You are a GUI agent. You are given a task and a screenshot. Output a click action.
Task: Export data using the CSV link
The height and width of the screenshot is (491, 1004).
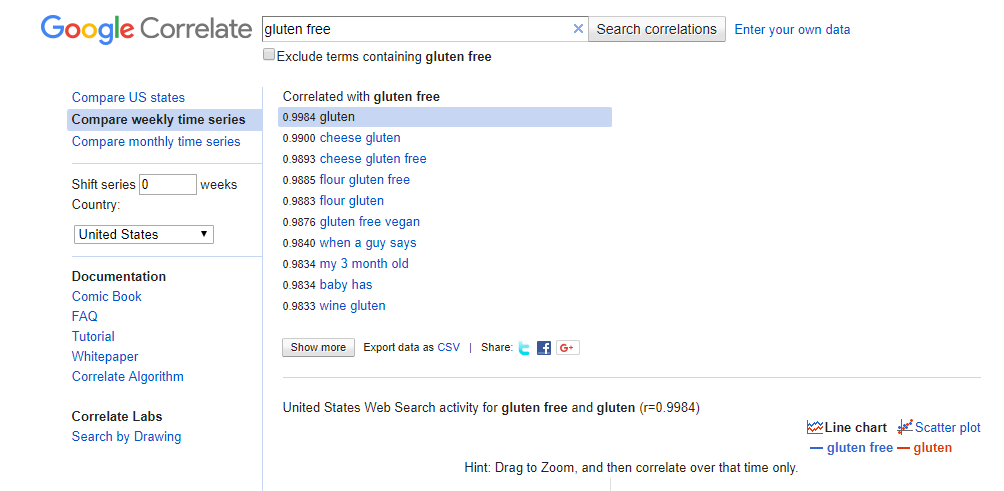point(449,348)
